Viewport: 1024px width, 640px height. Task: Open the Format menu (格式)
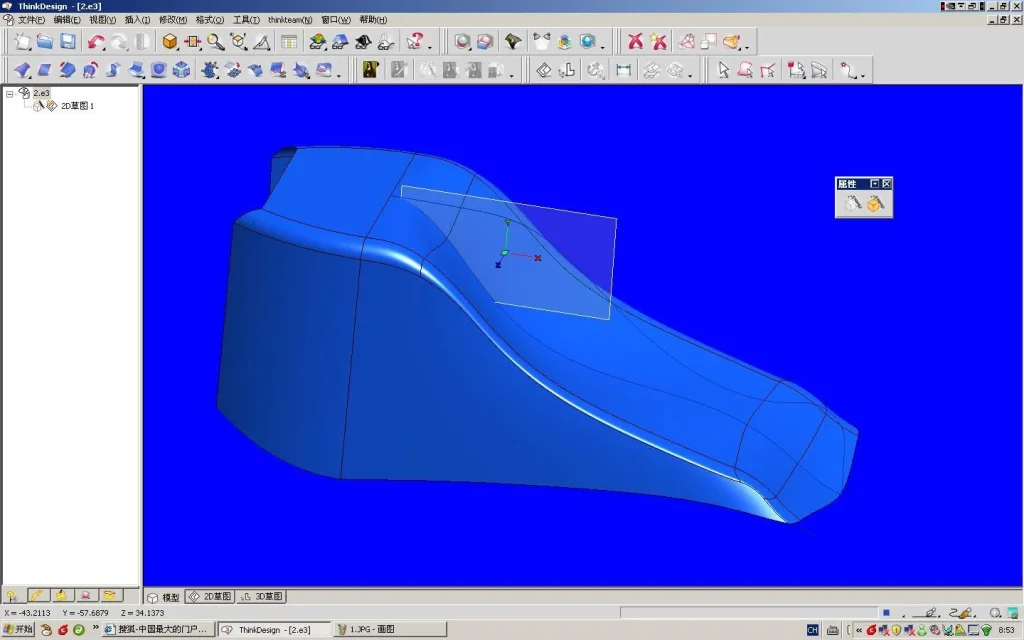point(210,20)
